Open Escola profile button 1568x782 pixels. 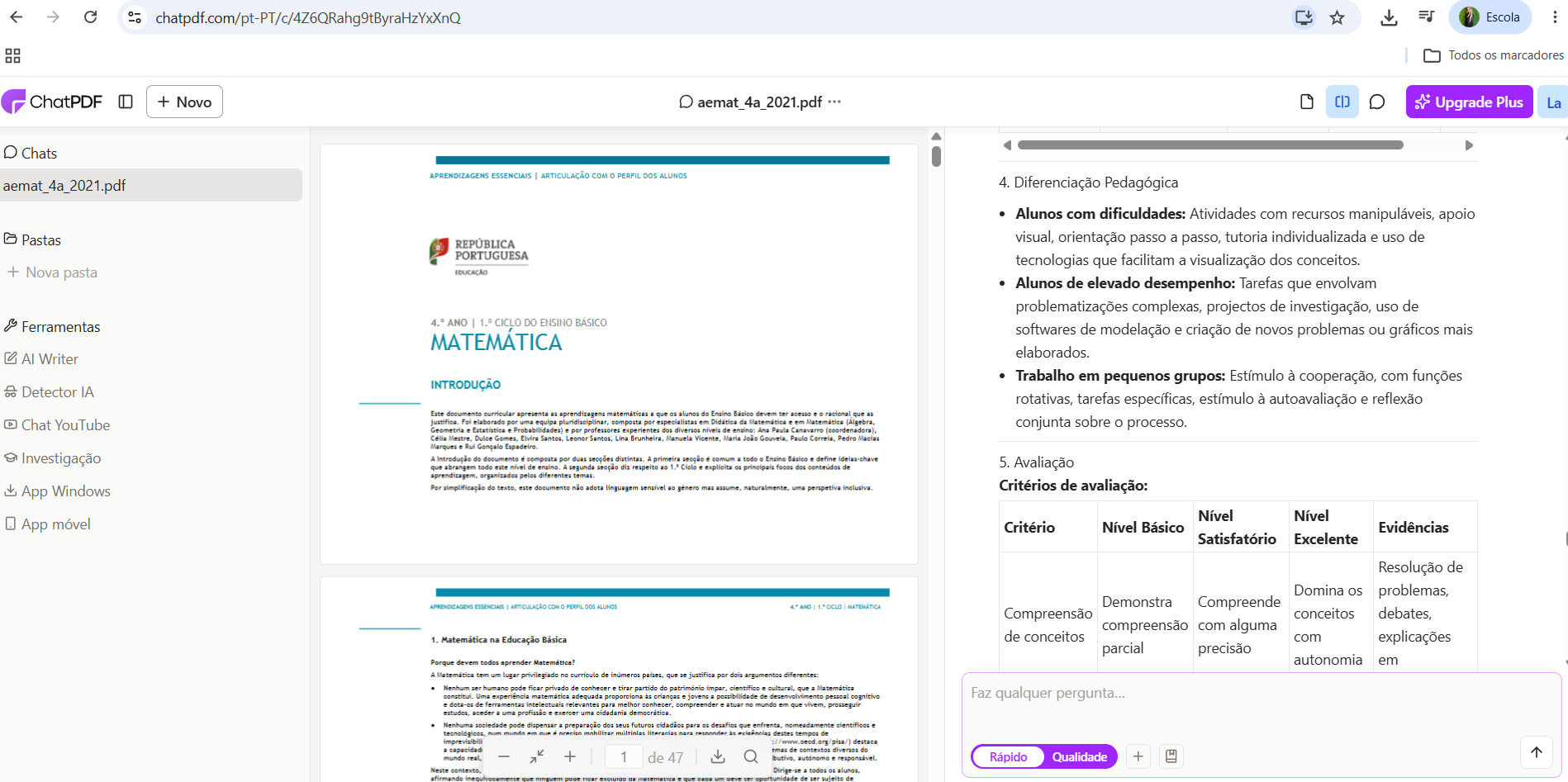pyautogui.click(x=1490, y=17)
